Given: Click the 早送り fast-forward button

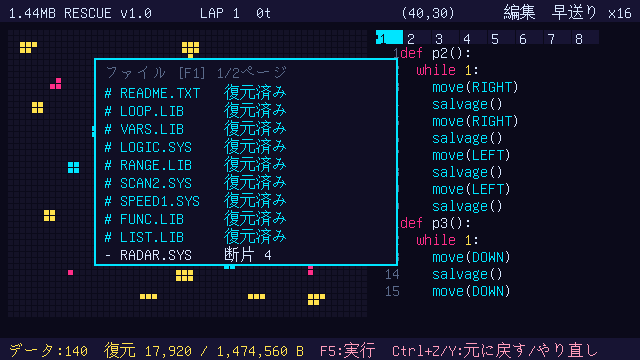Looking at the screenshot, I should tap(574, 13).
